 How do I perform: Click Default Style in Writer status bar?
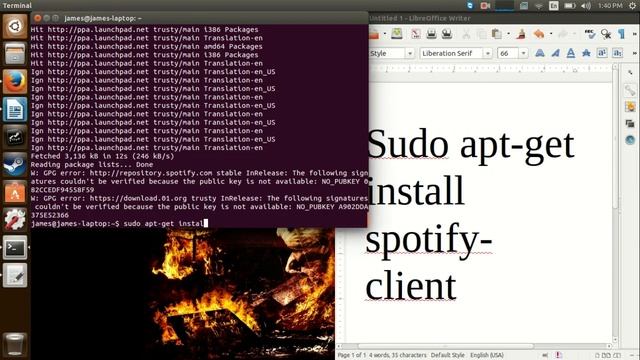pyautogui.click(x=447, y=355)
